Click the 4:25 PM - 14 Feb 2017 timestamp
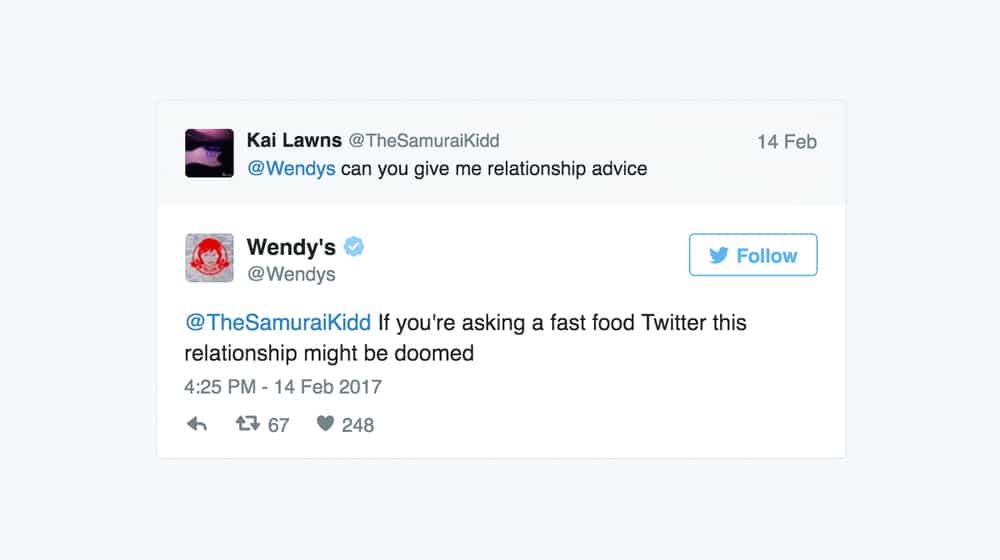The image size is (1000, 560). [x=283, y=387]
